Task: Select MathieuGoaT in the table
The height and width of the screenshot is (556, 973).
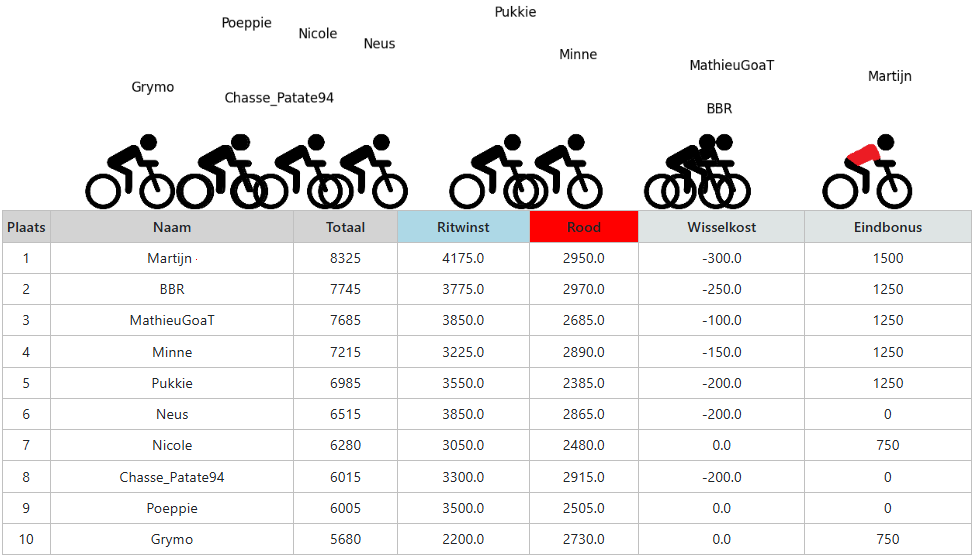Action: point(172,320)
